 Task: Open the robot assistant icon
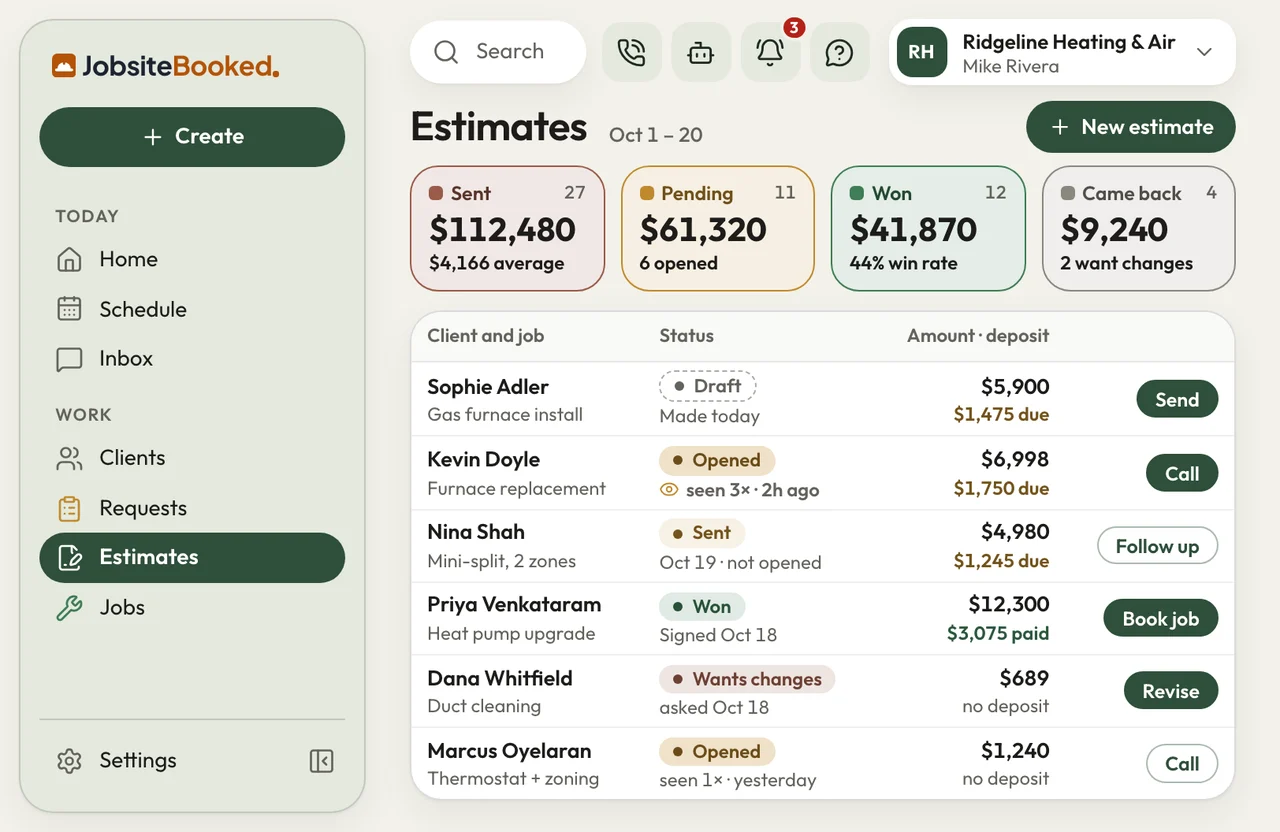(701, 52)
